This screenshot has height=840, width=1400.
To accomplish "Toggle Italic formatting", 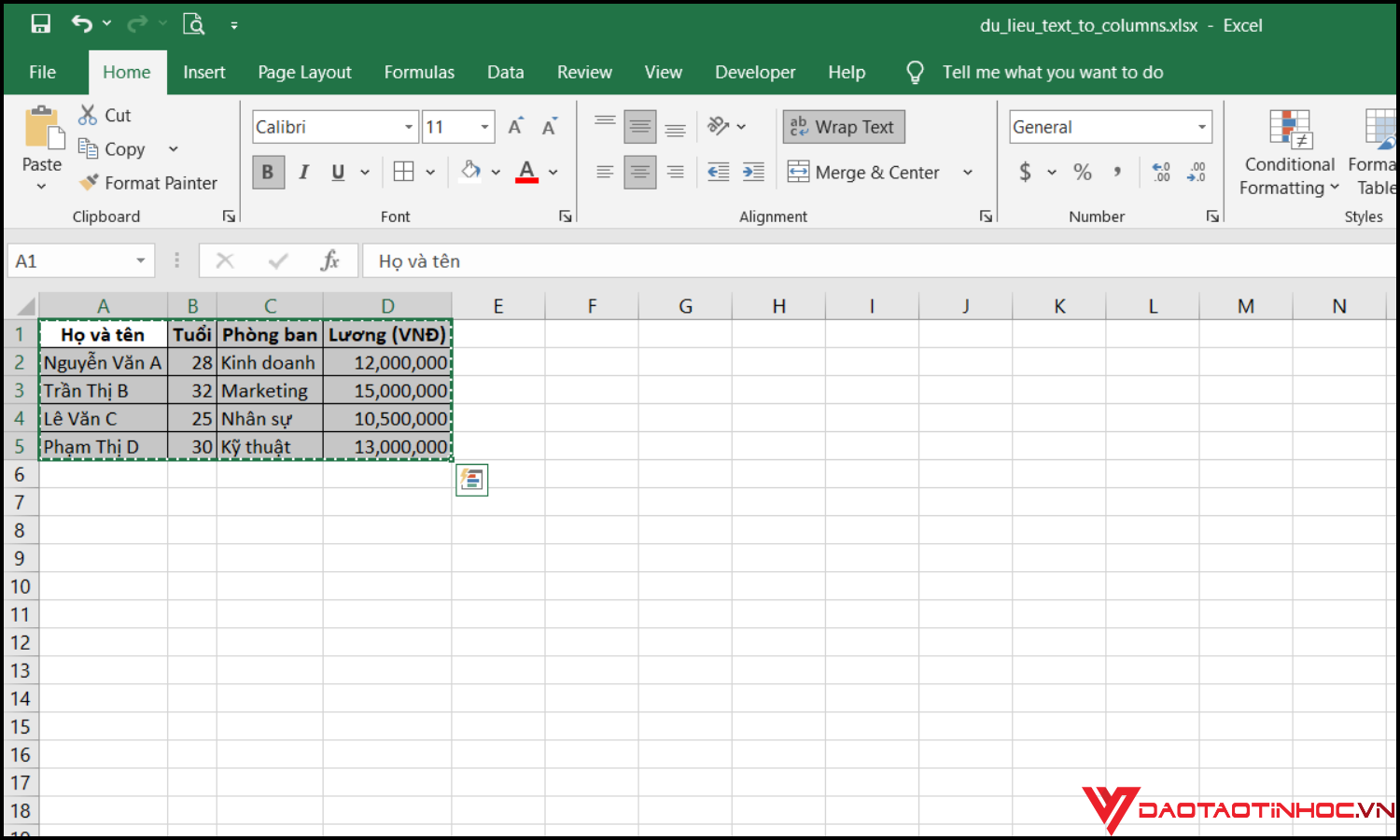I will pyautogui.click(x=303, y=172).
